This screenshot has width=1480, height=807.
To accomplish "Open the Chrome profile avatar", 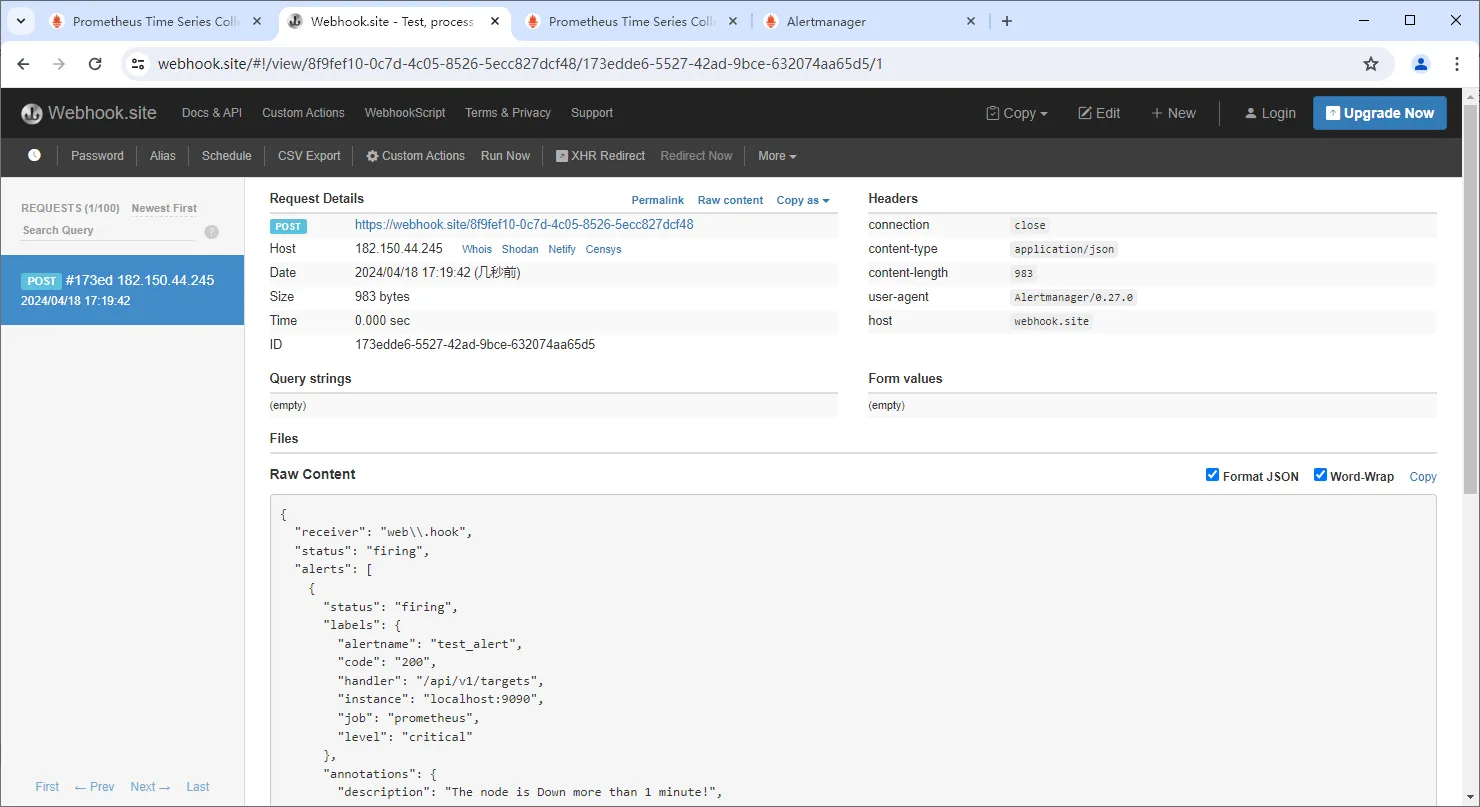I will click(1420, 64).
